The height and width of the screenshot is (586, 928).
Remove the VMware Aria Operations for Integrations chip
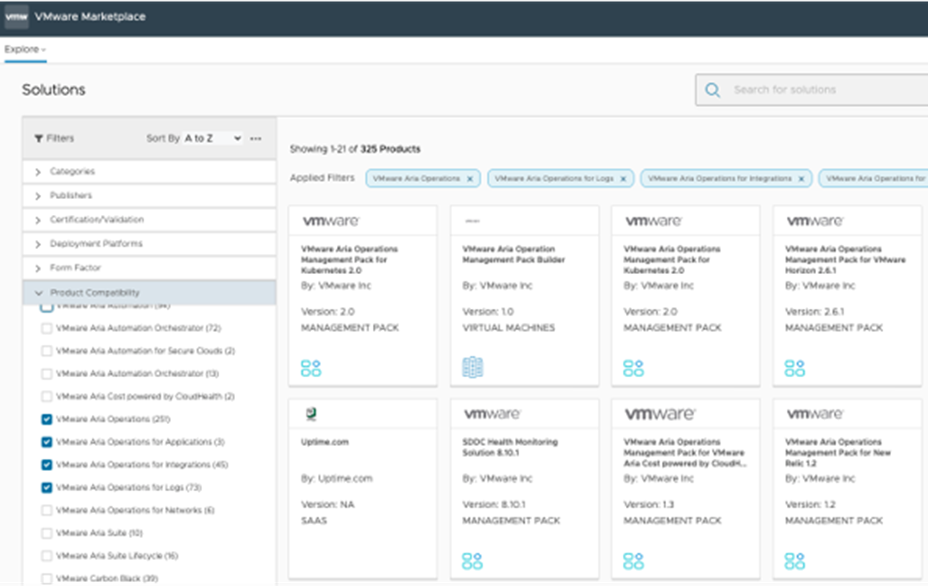click(801, 179)
